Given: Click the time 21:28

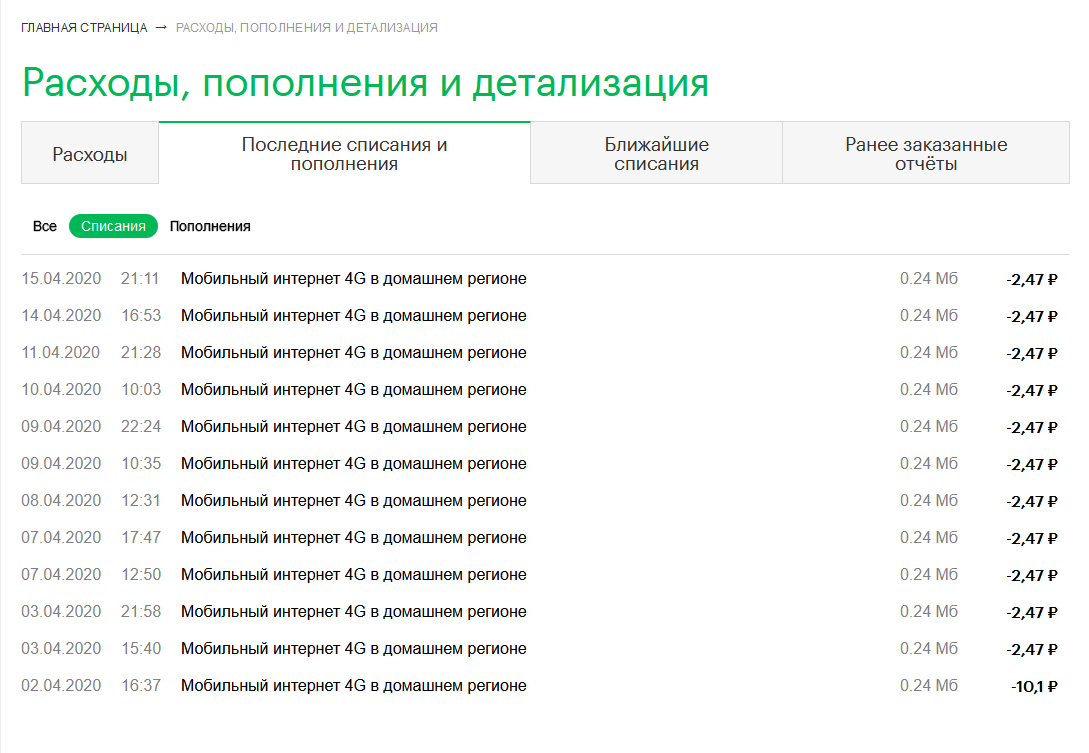Looking at the screenshot, I should coord(141,353).
